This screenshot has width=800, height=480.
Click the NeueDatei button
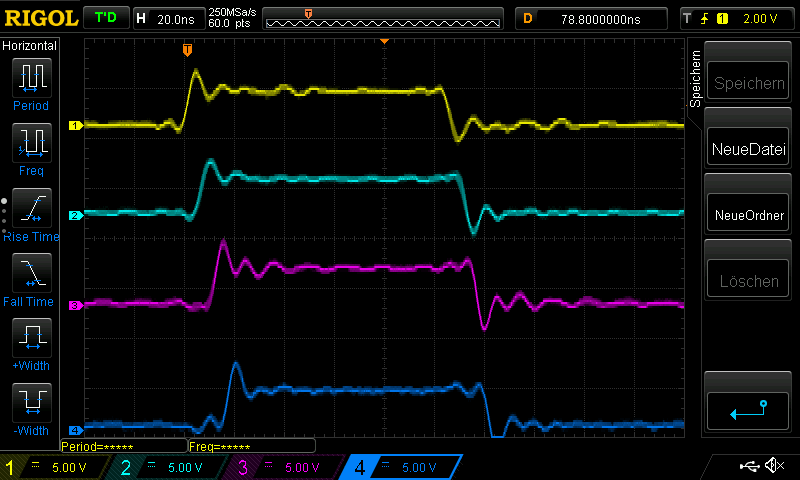tap(748, 148)
